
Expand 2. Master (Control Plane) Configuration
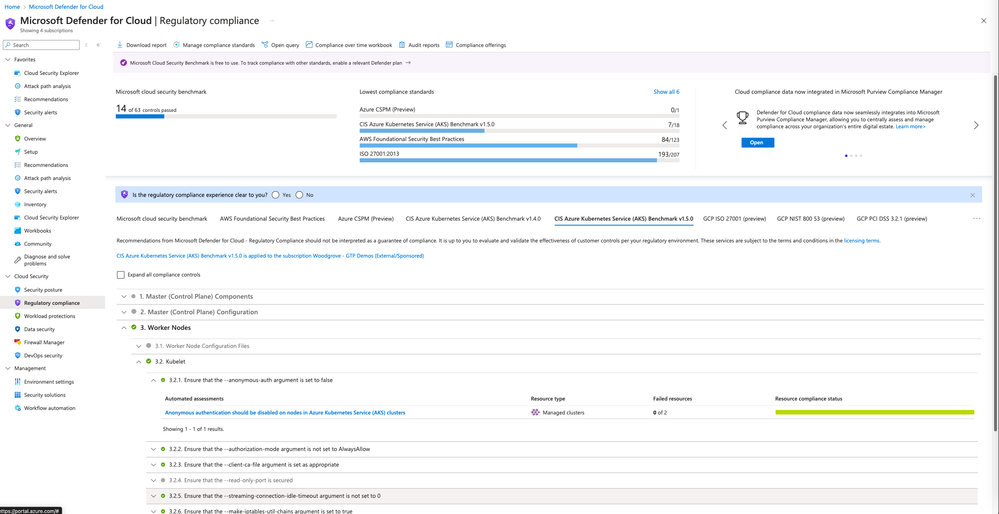tap(124, 312)
